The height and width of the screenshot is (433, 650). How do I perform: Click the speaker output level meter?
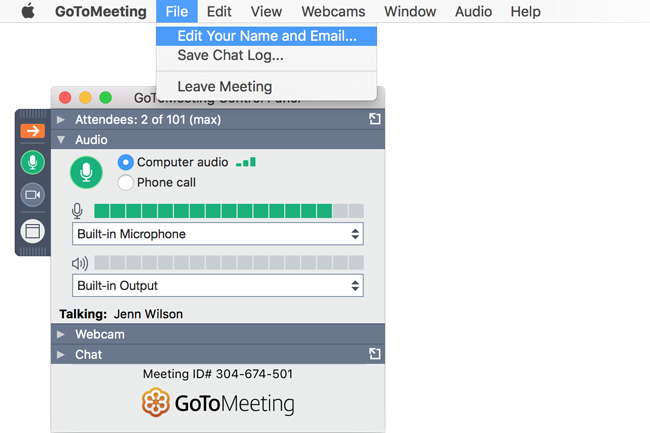click(x=229, y=263)
